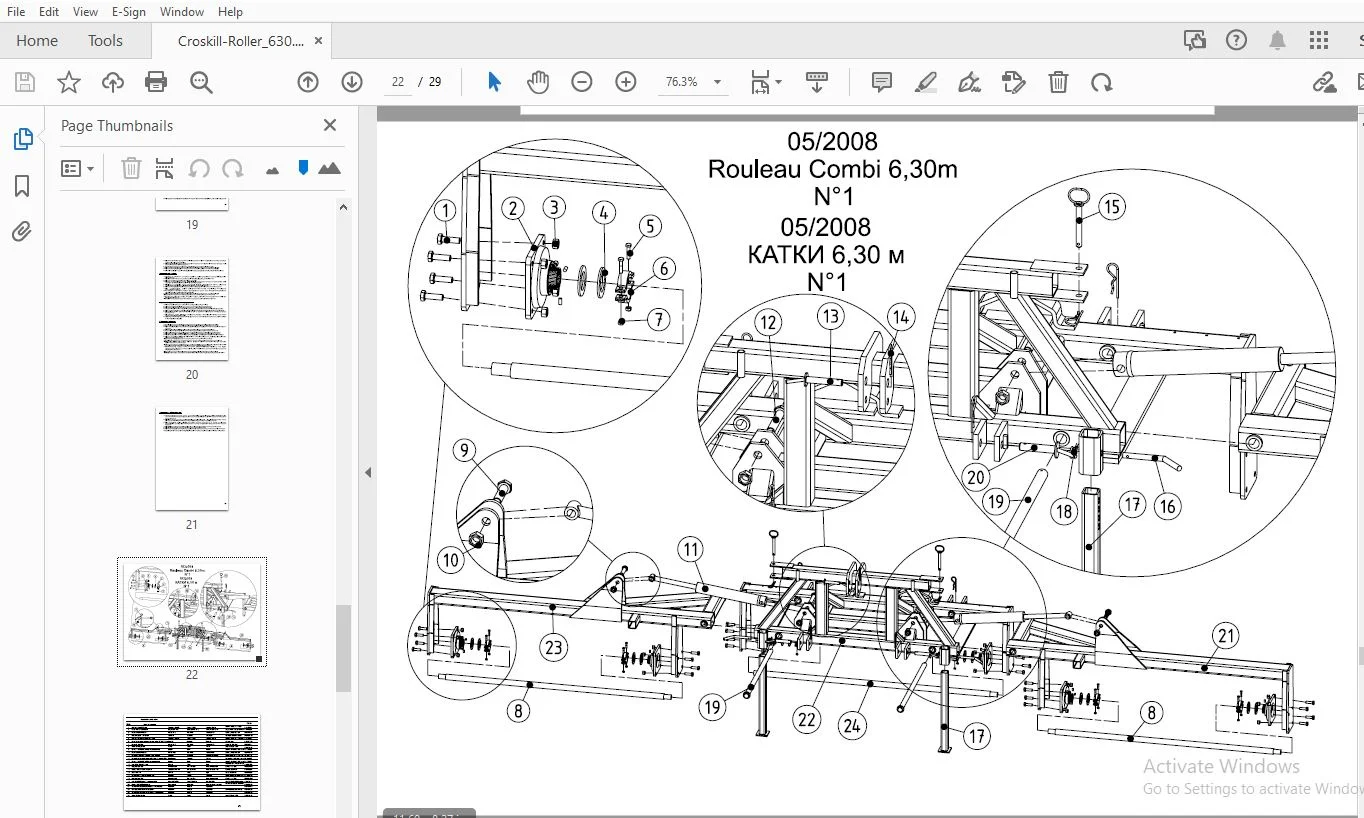
Task: Activate the hand pan tool
Action: click(538, 82)
